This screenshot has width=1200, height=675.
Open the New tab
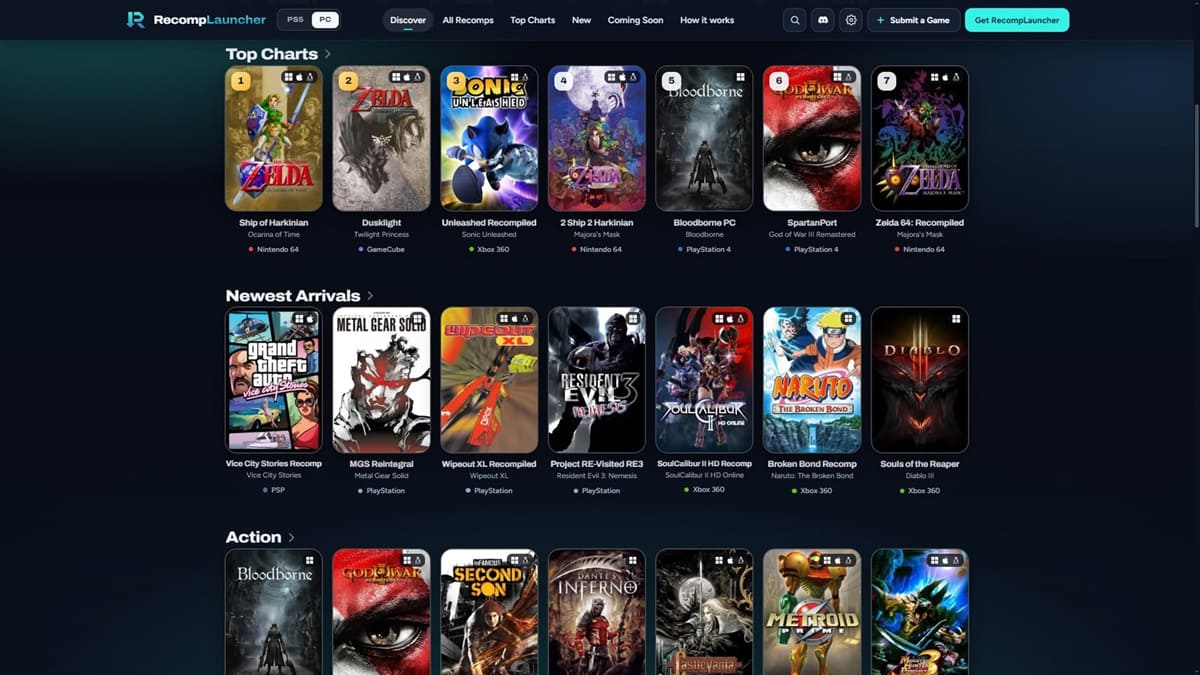click(x=581, y=20)
